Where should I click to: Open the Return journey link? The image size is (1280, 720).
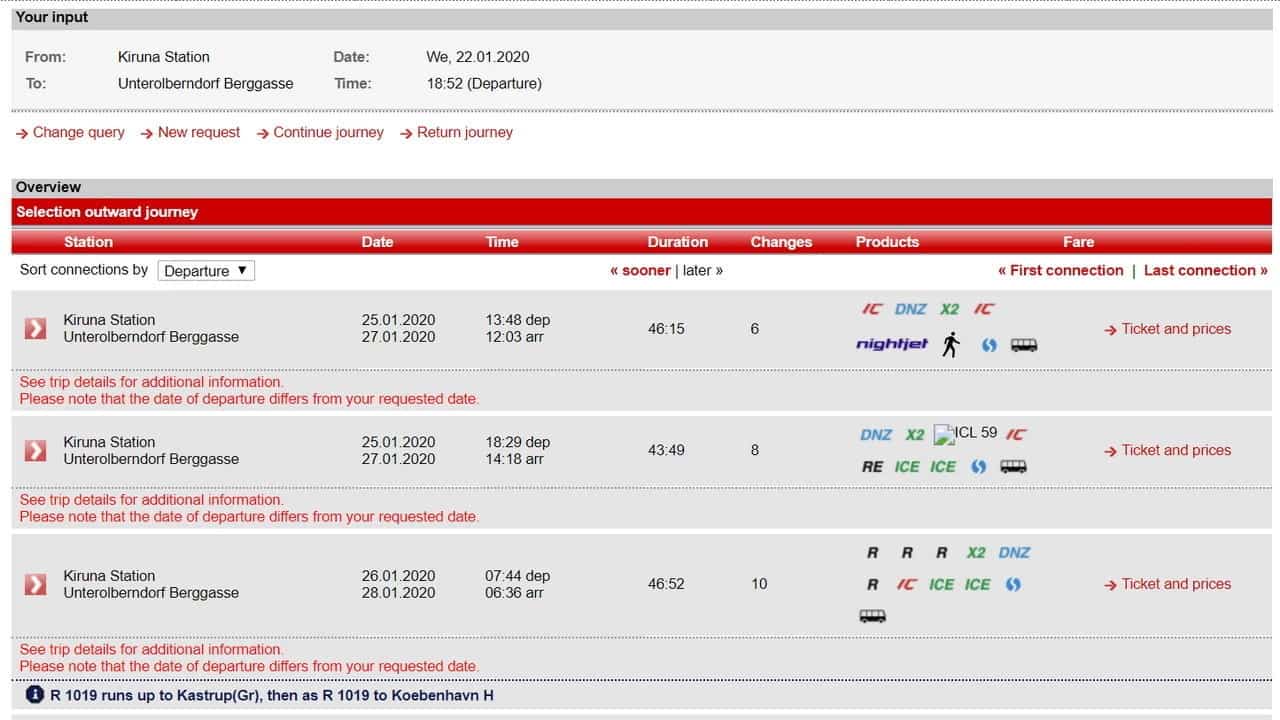click(x=464, y=132)
